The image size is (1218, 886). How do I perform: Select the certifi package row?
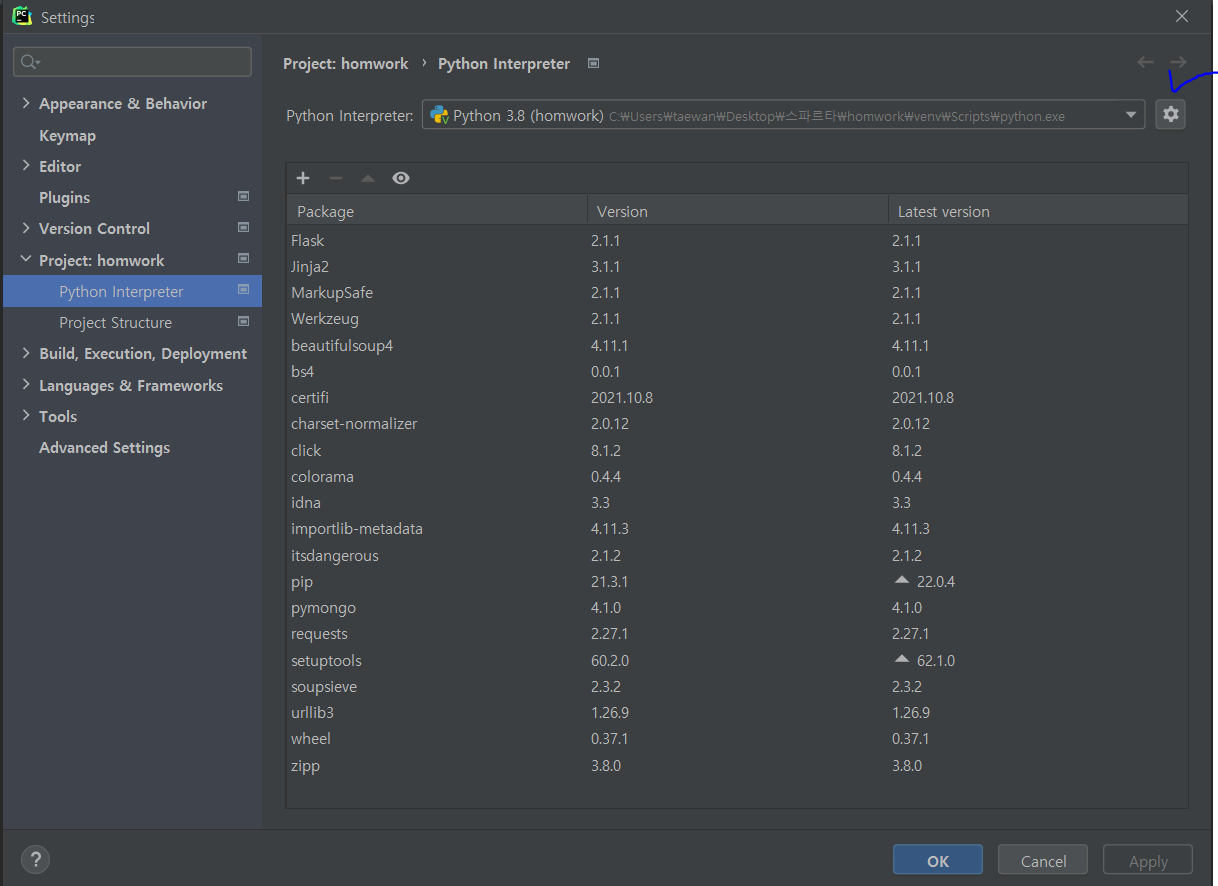click(737, 397)
